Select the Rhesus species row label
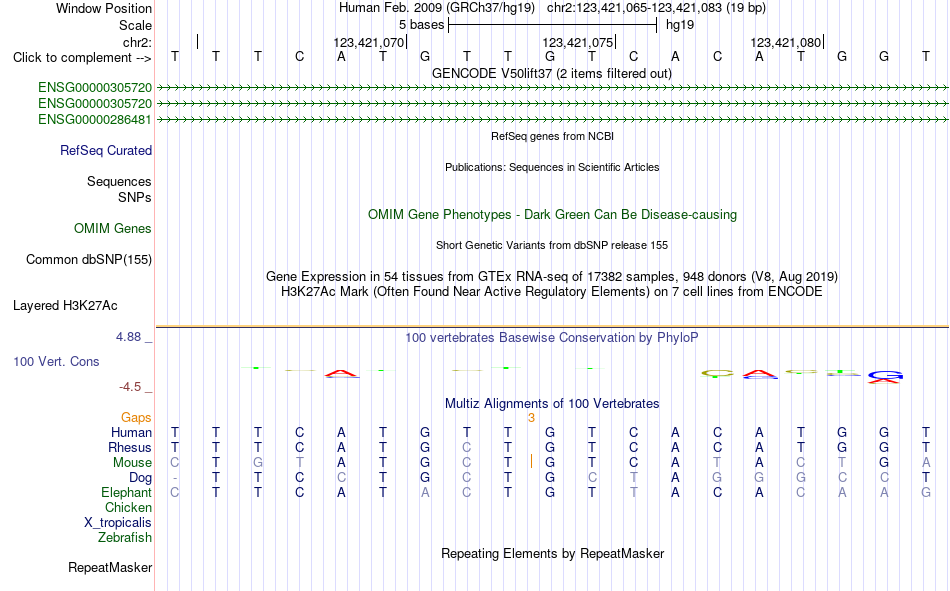This screenshot has height=591, width=950. pyautogui.click(x=130, y=447)
